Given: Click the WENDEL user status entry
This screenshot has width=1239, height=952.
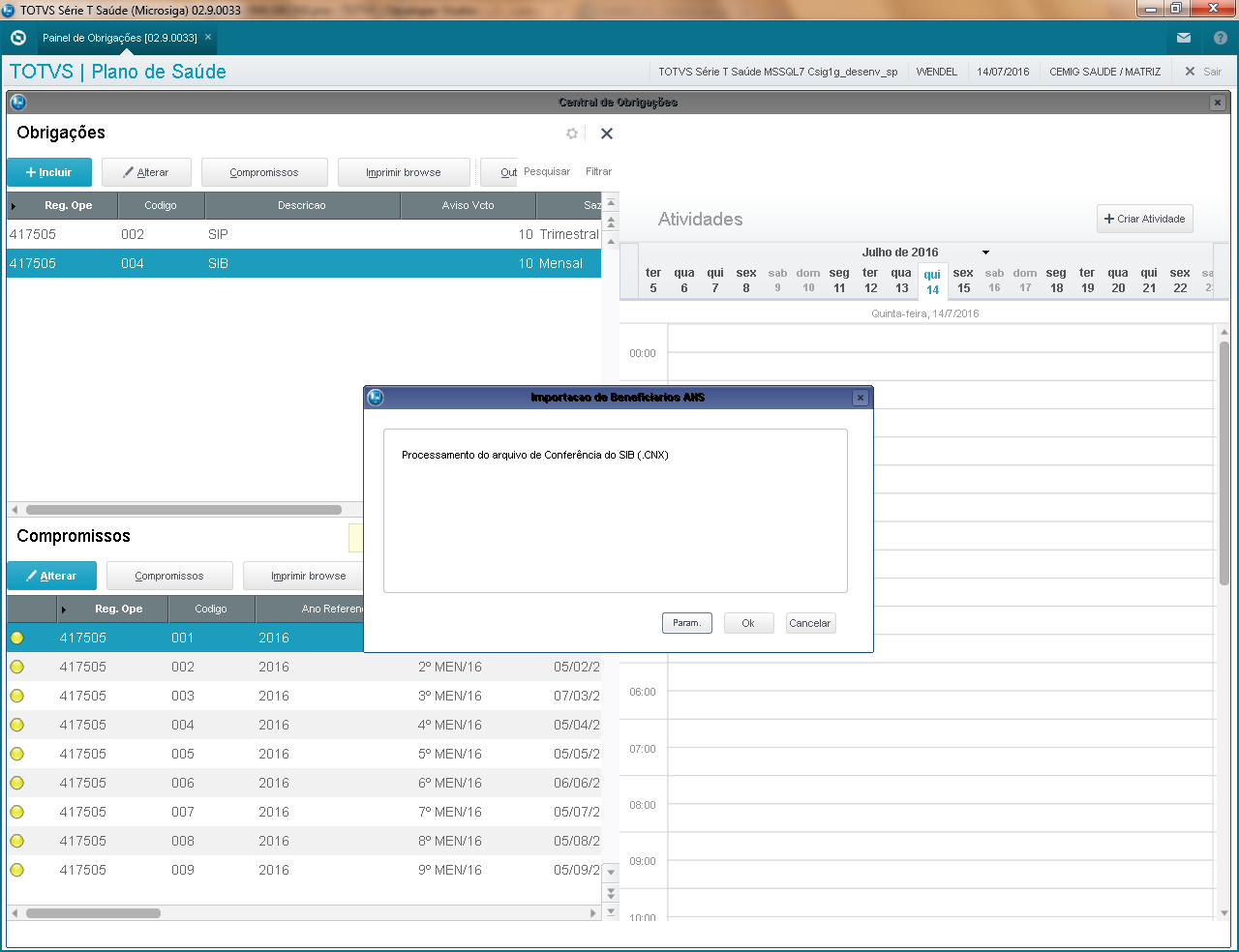Looking at the screenshot, I should 936,72.
